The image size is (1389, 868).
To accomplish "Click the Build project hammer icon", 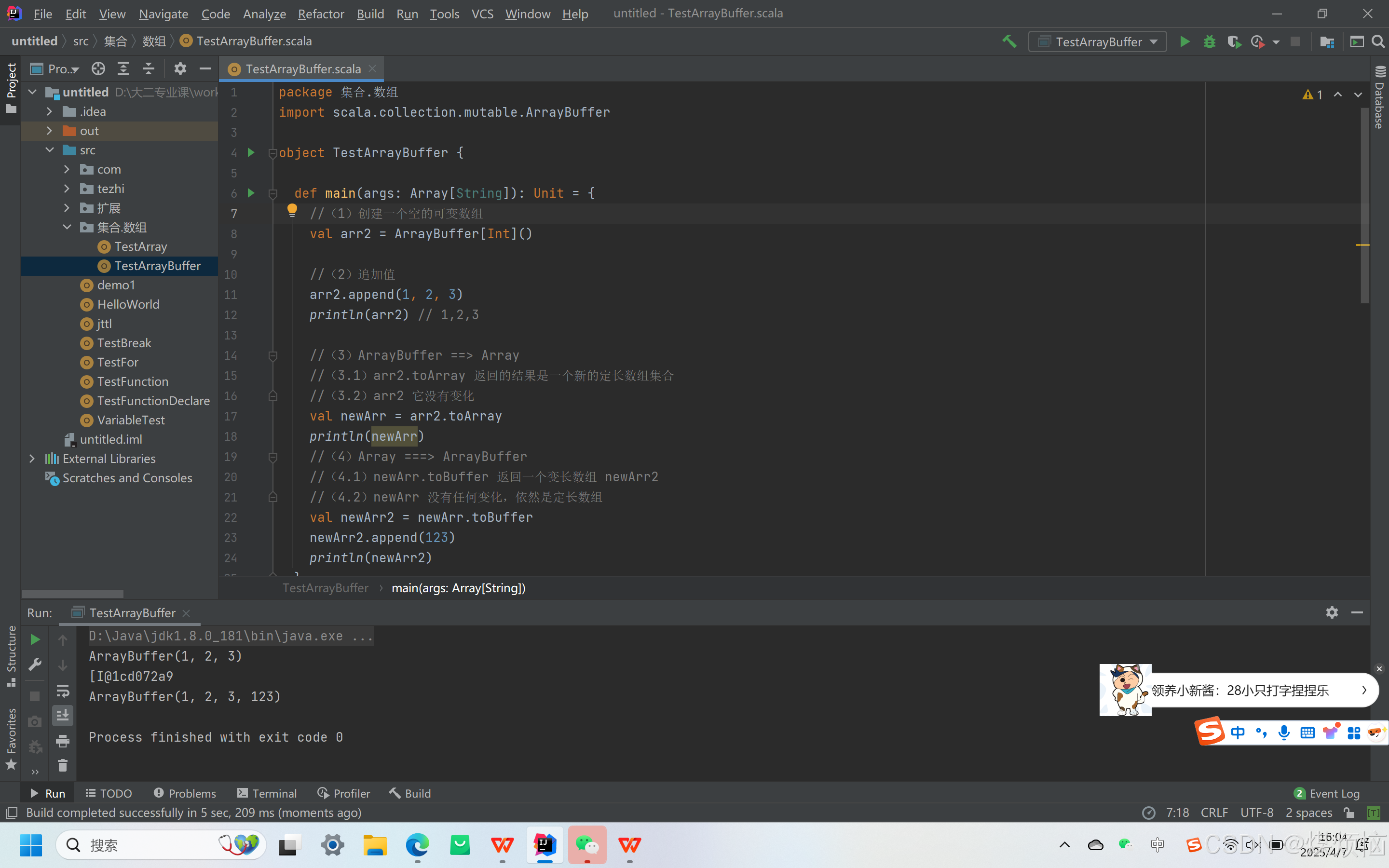I will [1009, 42].
